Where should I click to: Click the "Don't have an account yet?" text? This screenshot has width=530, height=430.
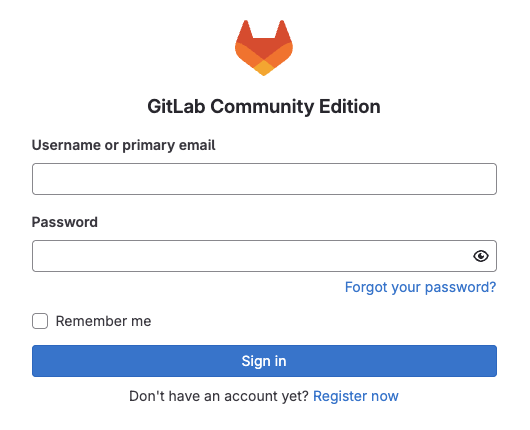[x=219, y=396]
